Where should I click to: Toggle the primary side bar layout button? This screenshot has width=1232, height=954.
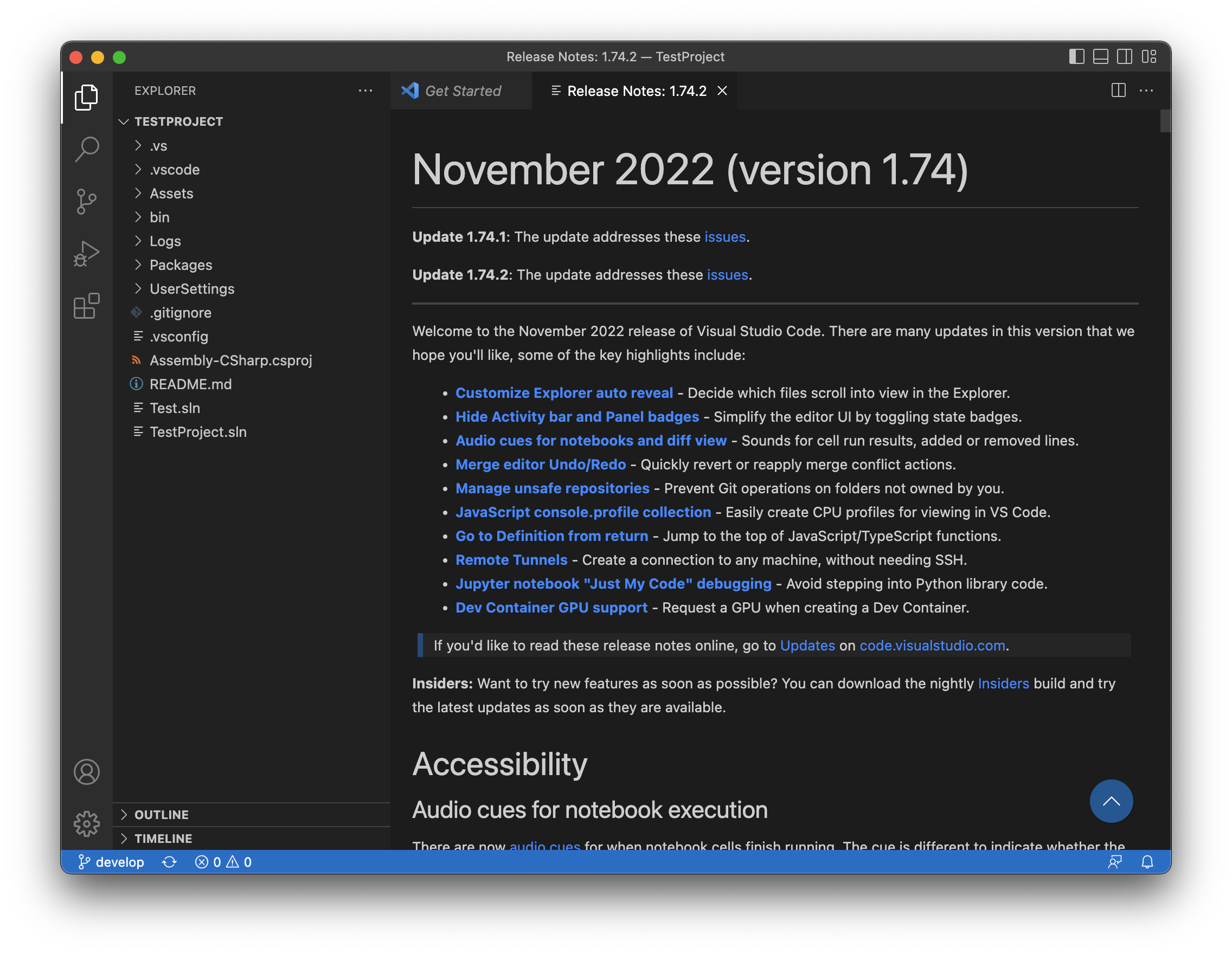pyautogui.click(x=1076, y=57)
